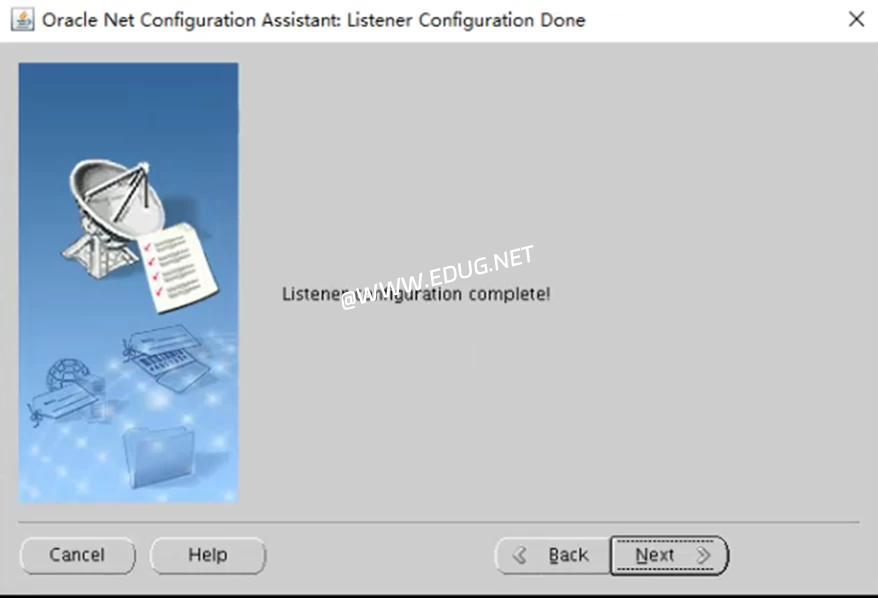The width and height of the screenshot is (878, 598).
Task: Cancel the Net Configuration Assistant
Action: 77,555
